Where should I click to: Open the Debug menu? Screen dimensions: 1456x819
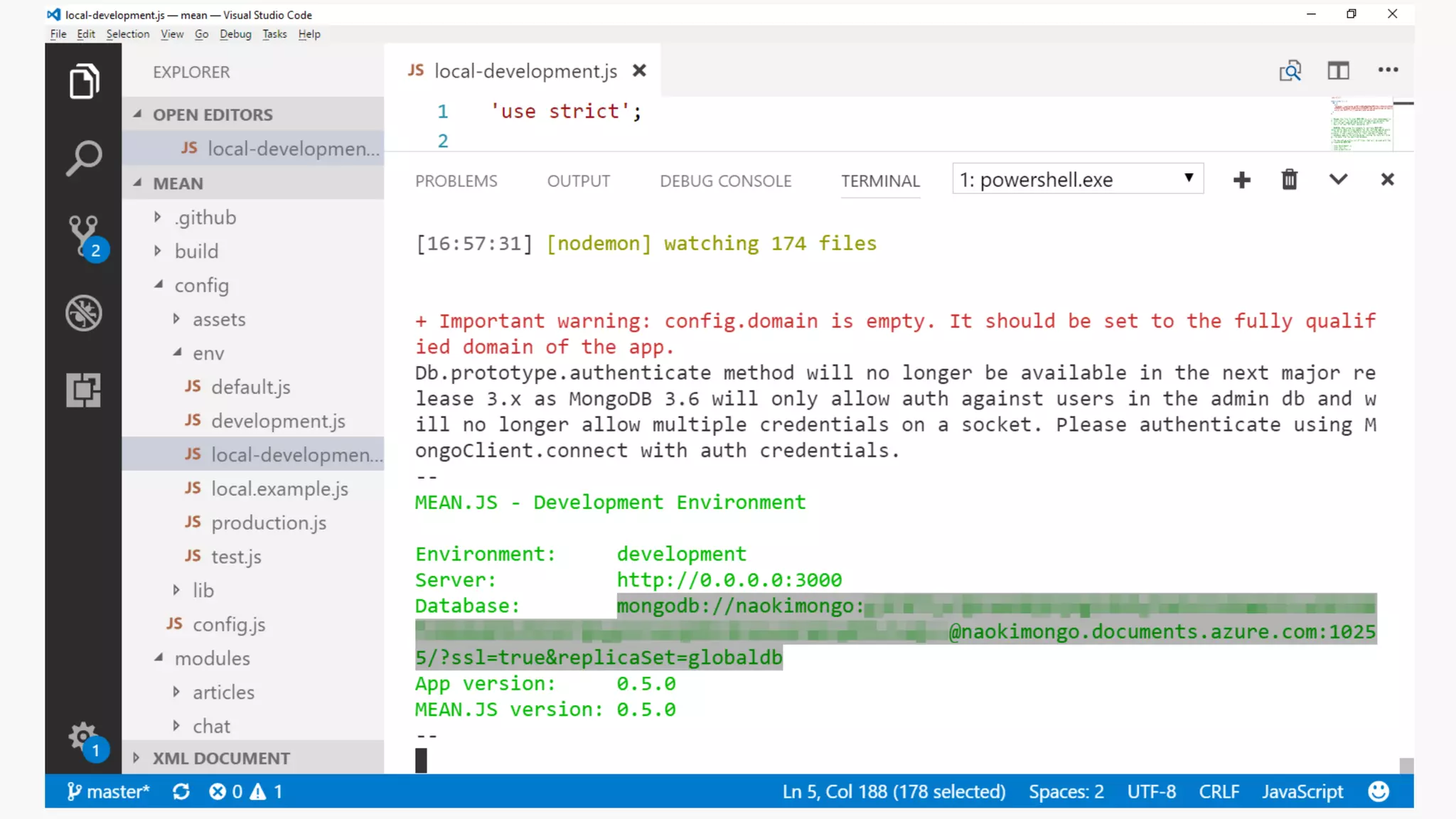click(x=235, y=34)
